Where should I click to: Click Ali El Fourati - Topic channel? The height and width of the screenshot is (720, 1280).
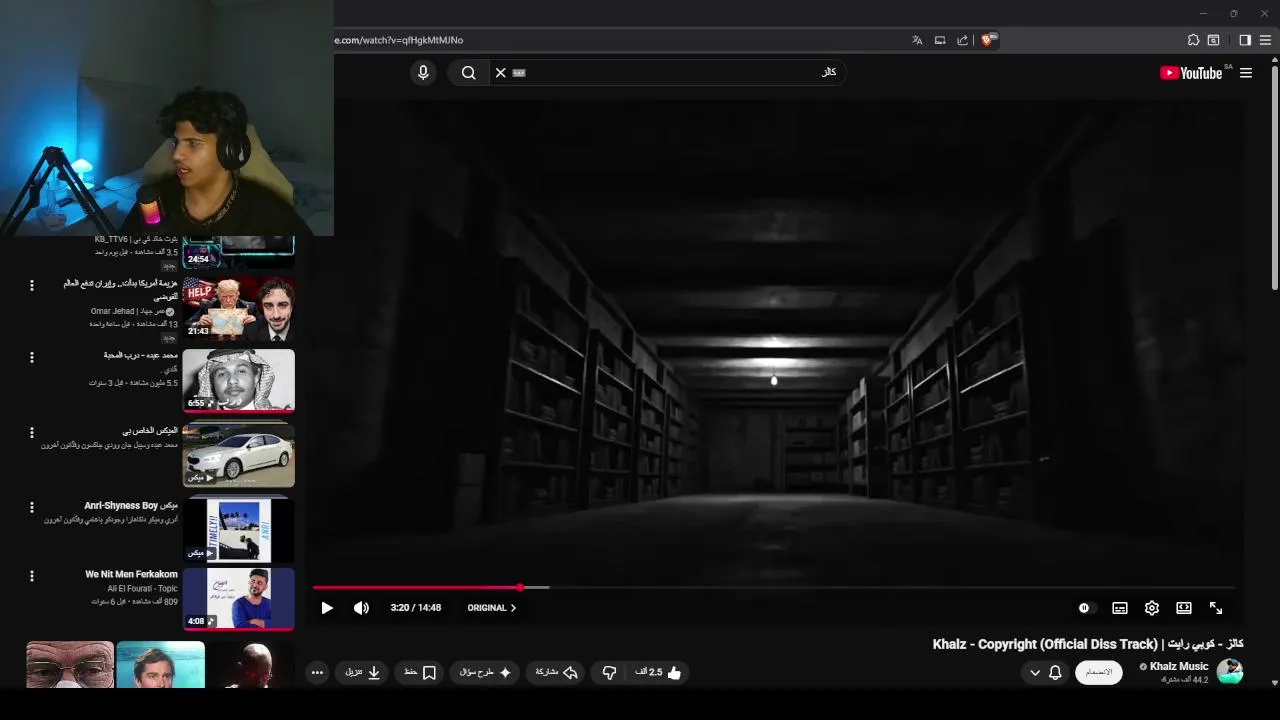pos(142,589)
